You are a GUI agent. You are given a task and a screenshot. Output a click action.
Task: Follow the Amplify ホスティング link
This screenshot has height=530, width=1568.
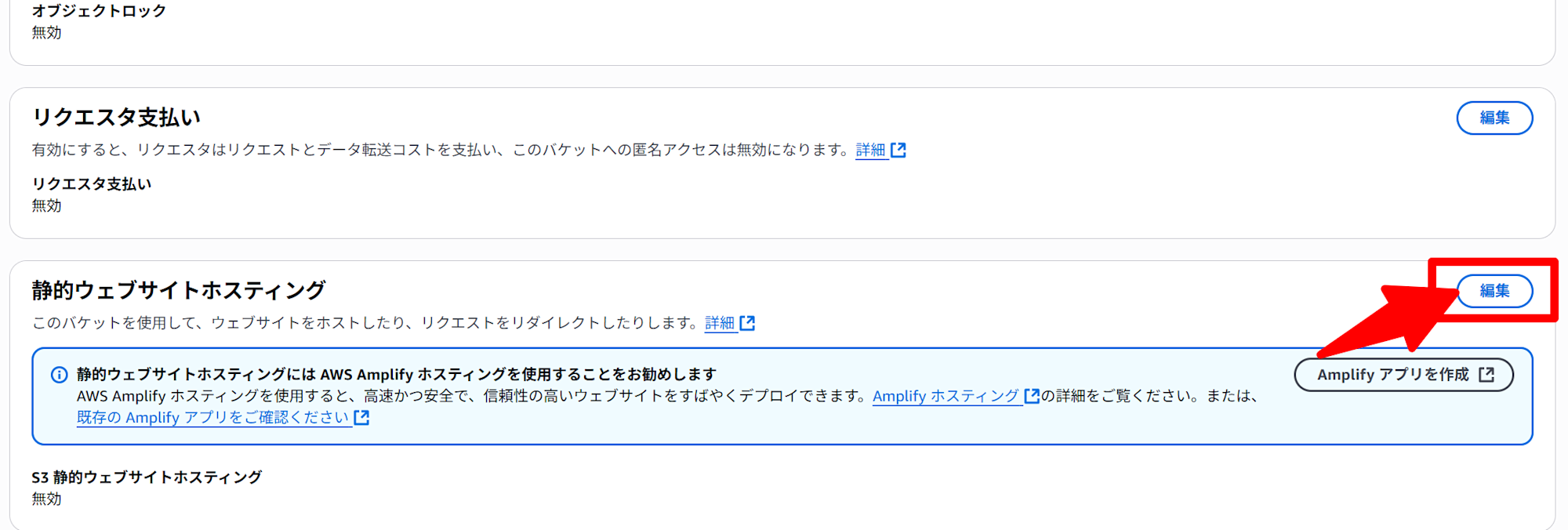pos(946,396)
